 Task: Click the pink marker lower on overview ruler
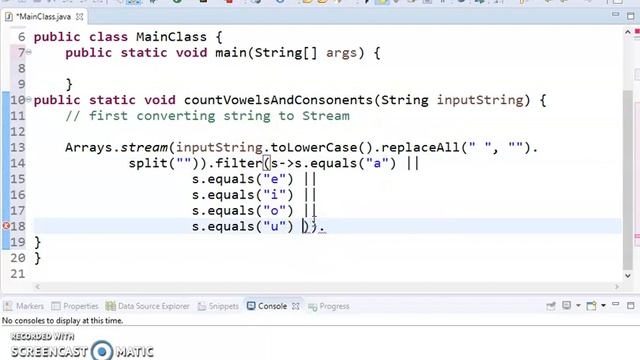tap(637, 236)
